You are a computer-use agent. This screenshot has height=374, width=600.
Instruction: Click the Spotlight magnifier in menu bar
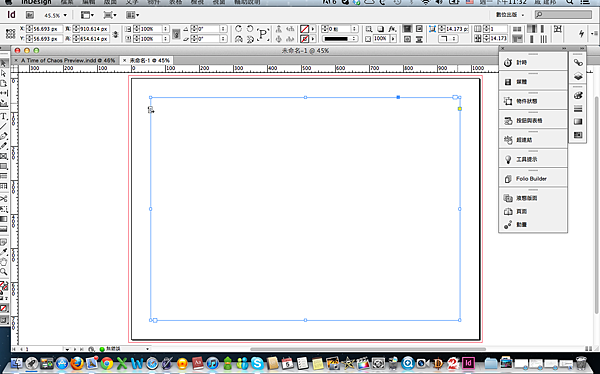pyautogui.click(x=570, y=2)
